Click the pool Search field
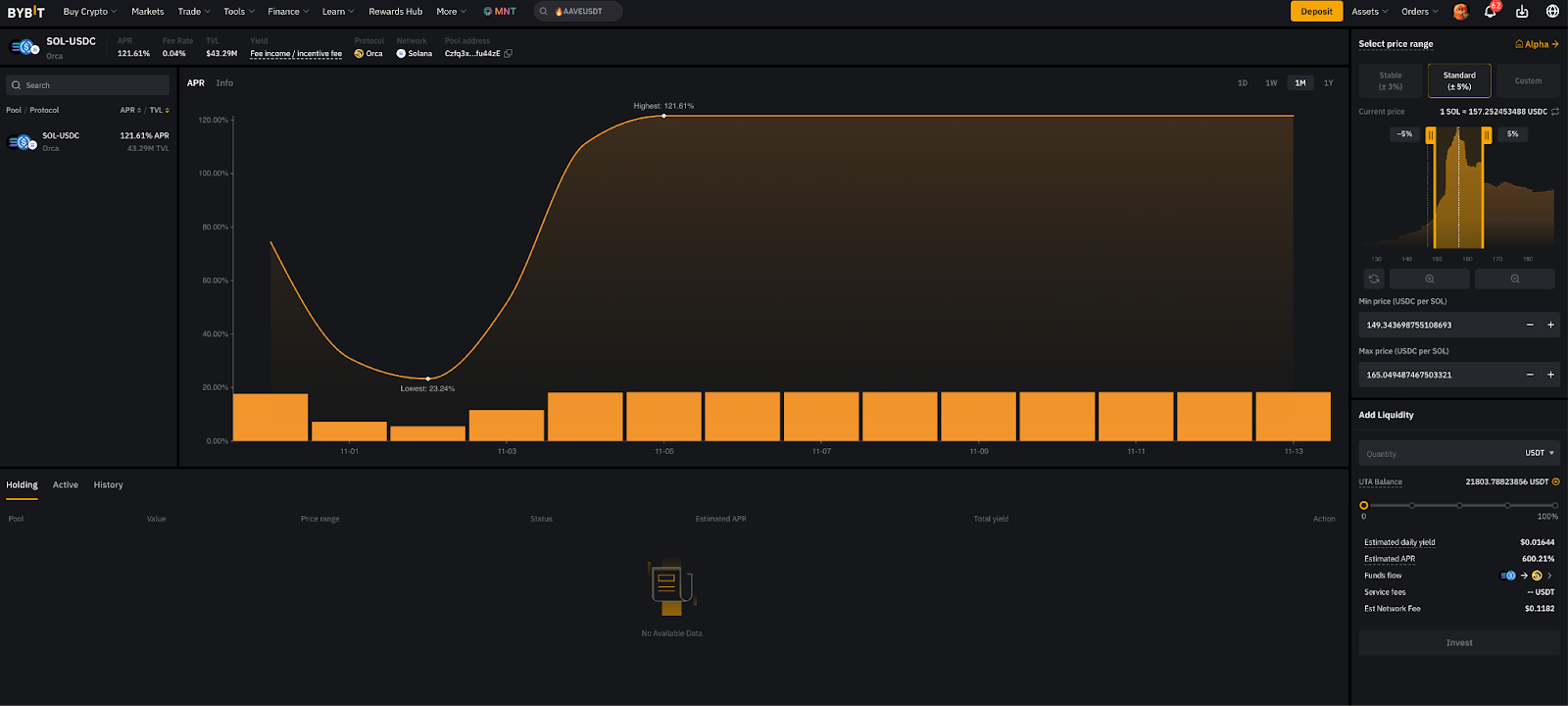The height and width of the screenshot is (706, 1568). (x=88, y=85)
